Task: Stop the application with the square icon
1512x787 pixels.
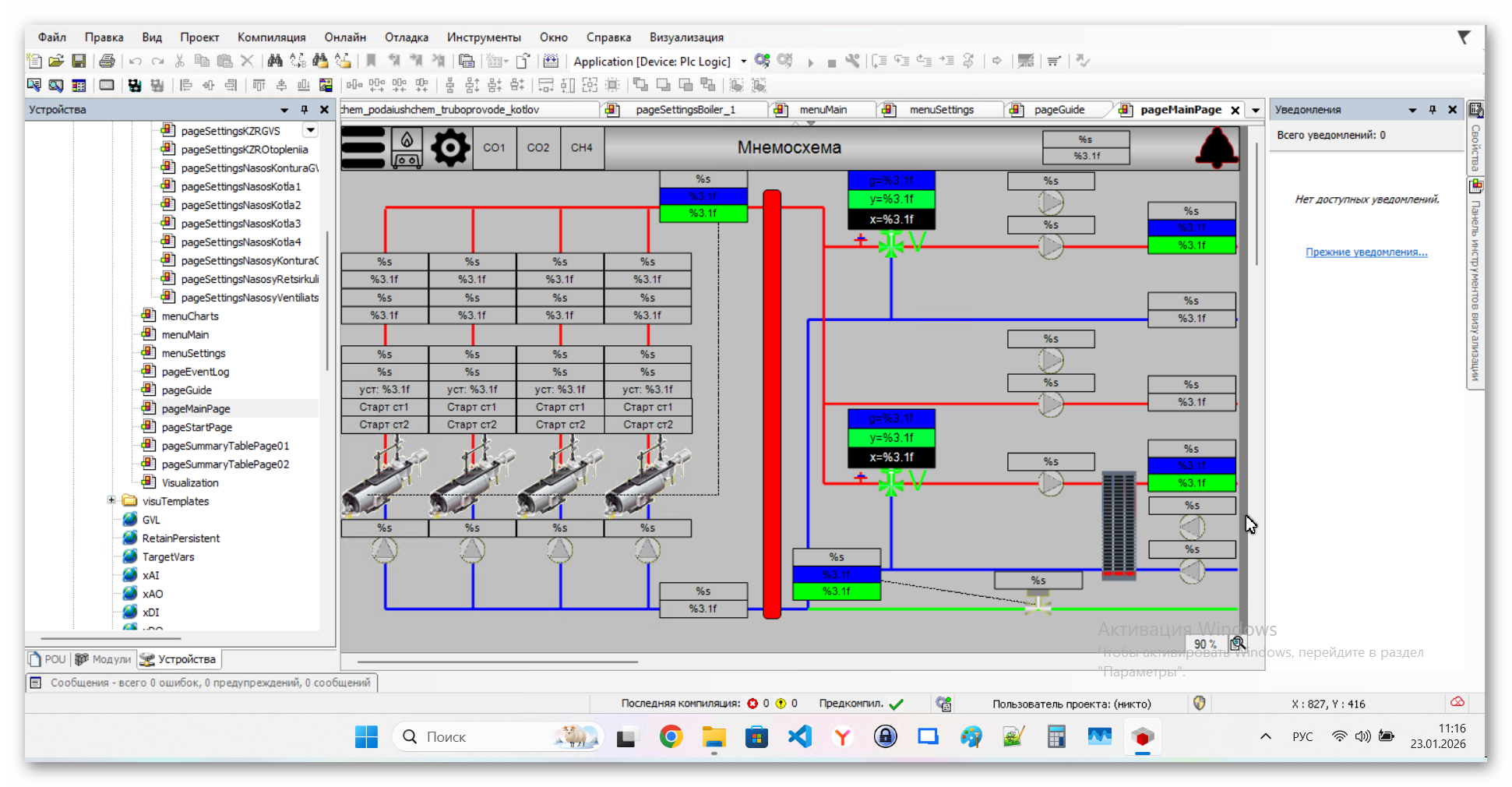Action: point(831,62)
